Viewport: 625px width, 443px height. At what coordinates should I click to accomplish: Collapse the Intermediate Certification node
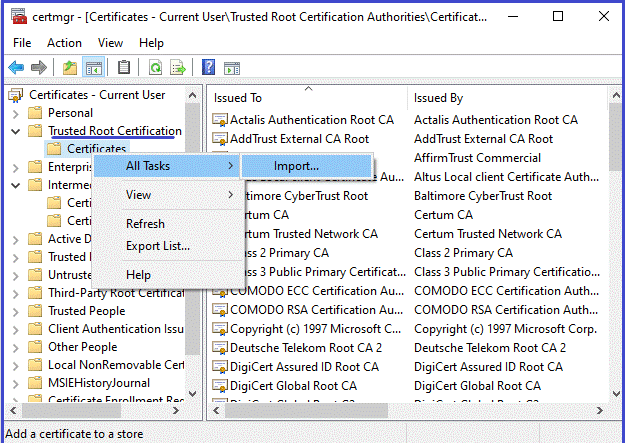pyautogui.click(x=16, y=185)
